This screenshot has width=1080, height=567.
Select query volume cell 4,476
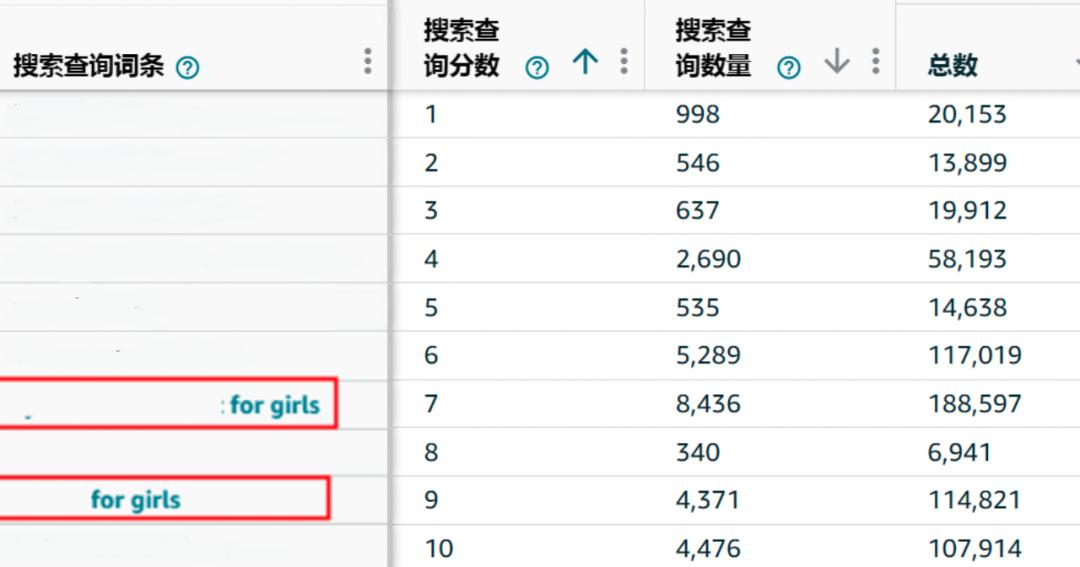(708, 548)
